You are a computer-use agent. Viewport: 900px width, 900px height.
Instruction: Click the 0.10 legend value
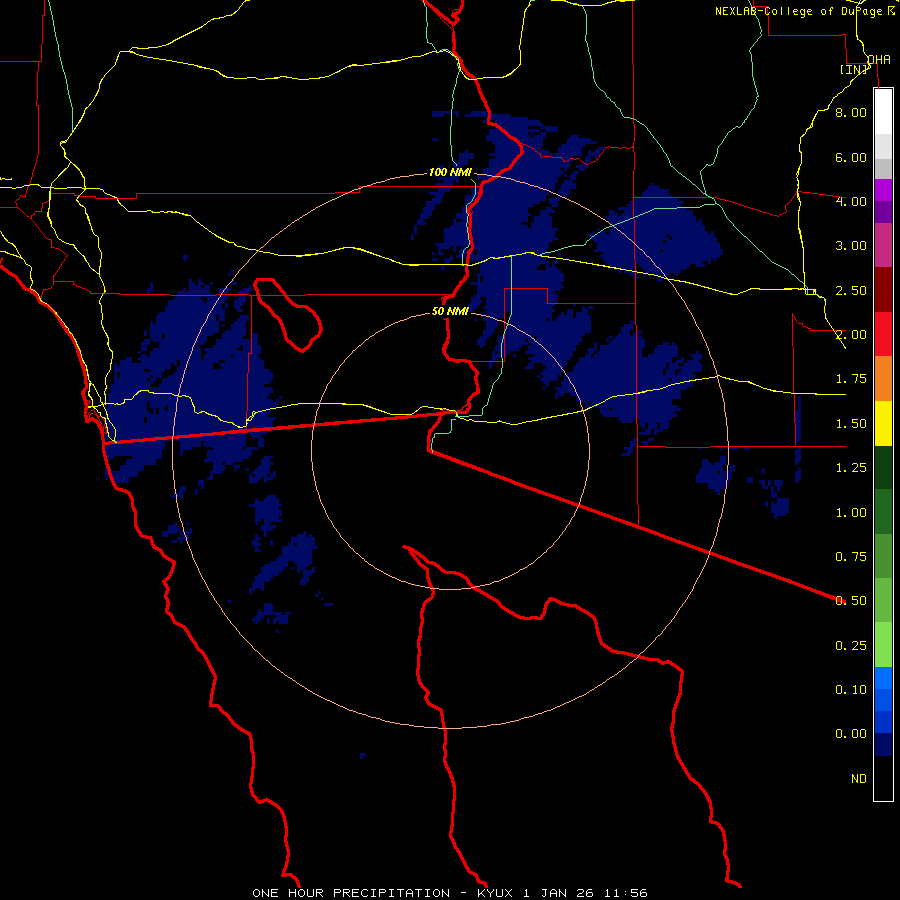pos(851,690)
